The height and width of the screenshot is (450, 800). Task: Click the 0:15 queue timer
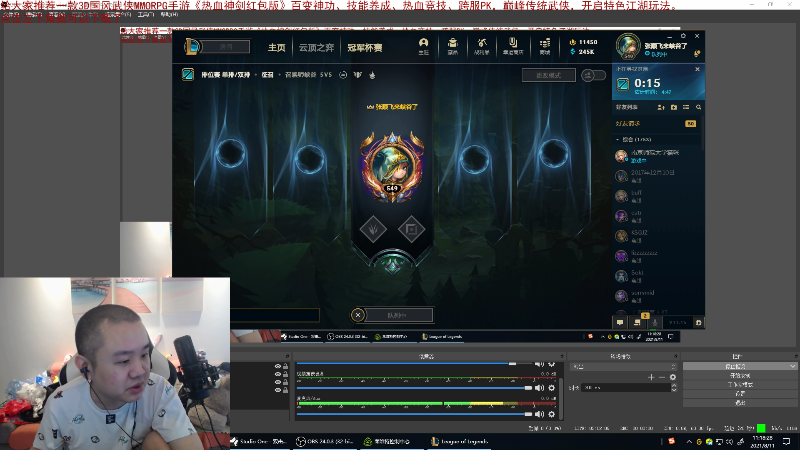(647, 83)
